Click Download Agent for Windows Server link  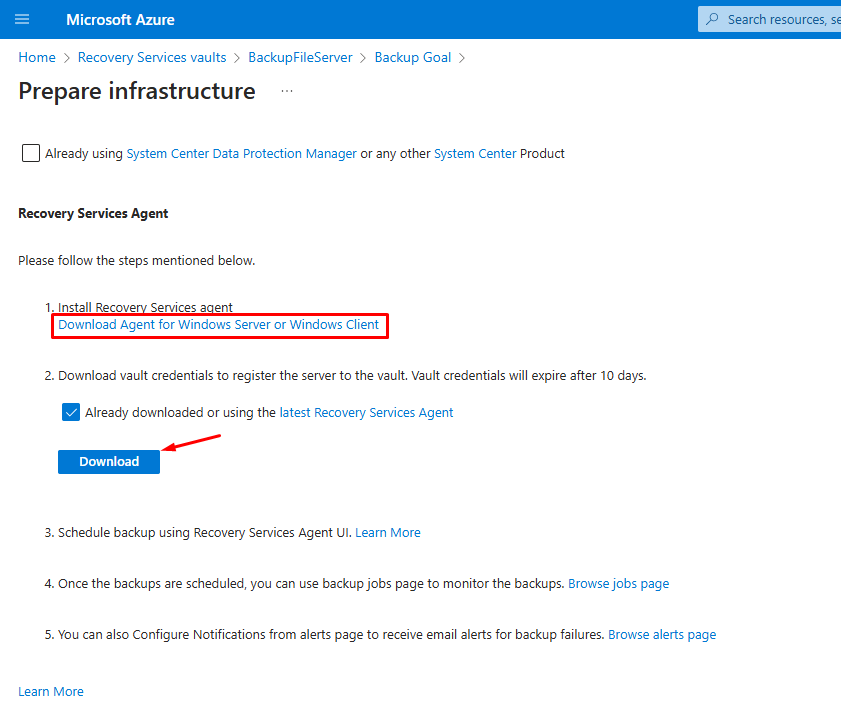[218, 324]
